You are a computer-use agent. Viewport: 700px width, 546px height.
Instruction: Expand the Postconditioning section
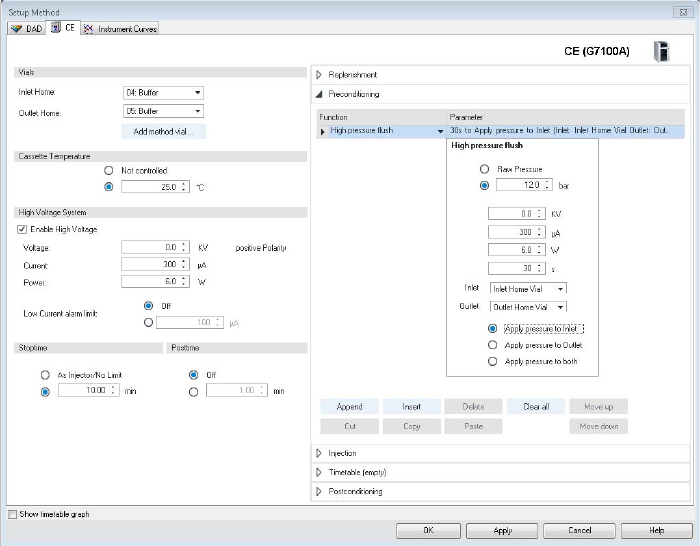(319, 492)
